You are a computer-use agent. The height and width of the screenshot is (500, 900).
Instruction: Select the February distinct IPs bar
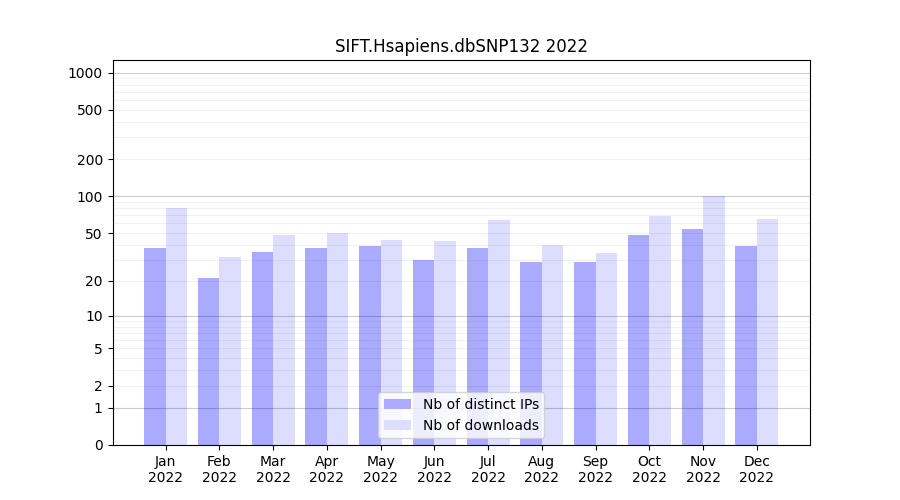pos(208,361)
